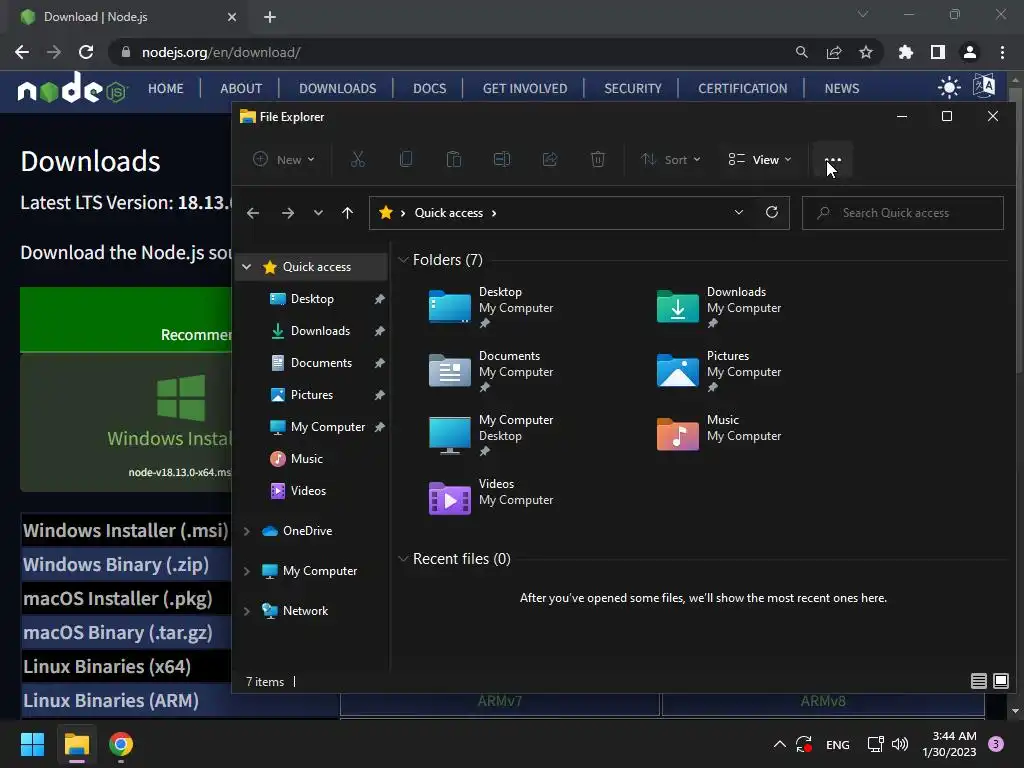Open the Sort dropdown menu
Screen dimensions: 1024x768
670,159
